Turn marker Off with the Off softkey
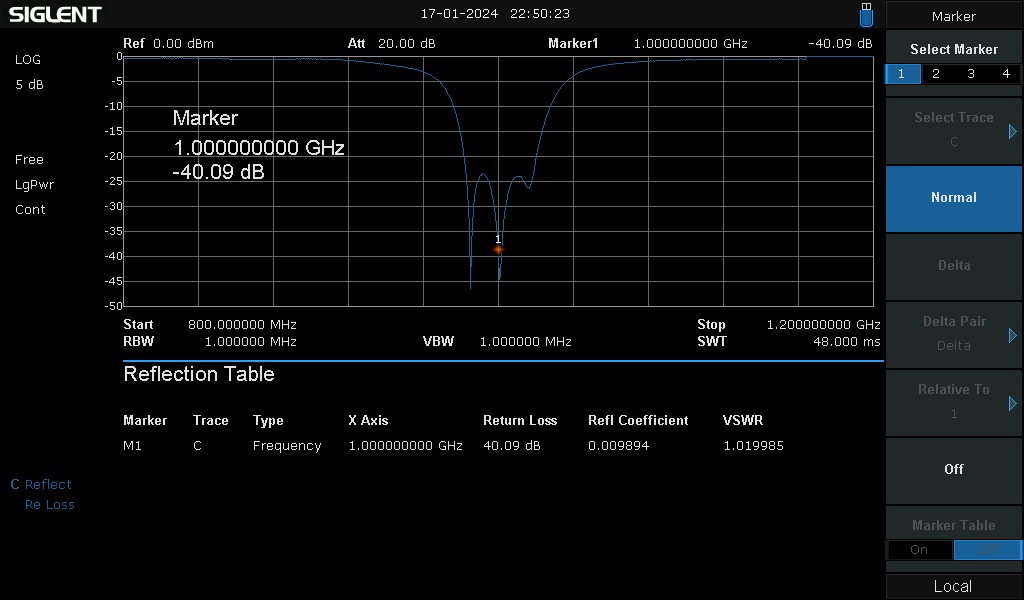 coord(953,469)
